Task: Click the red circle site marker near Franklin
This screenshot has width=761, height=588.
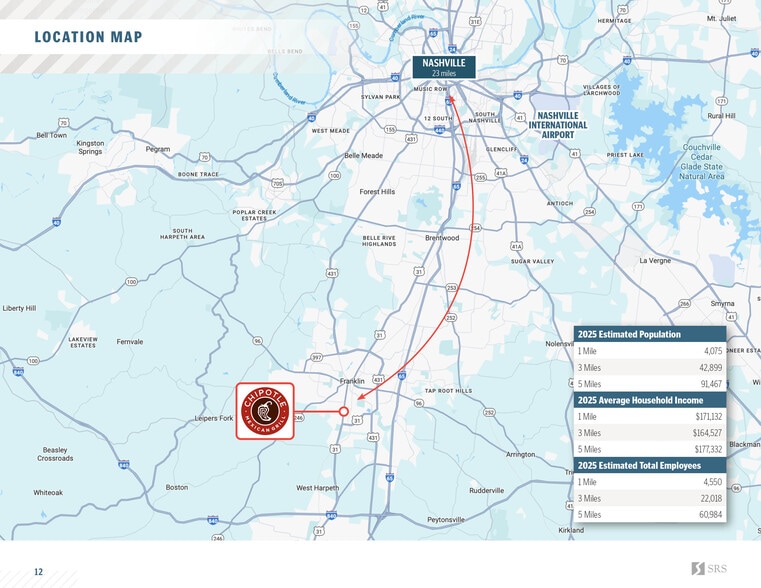Action: point(344,411)
